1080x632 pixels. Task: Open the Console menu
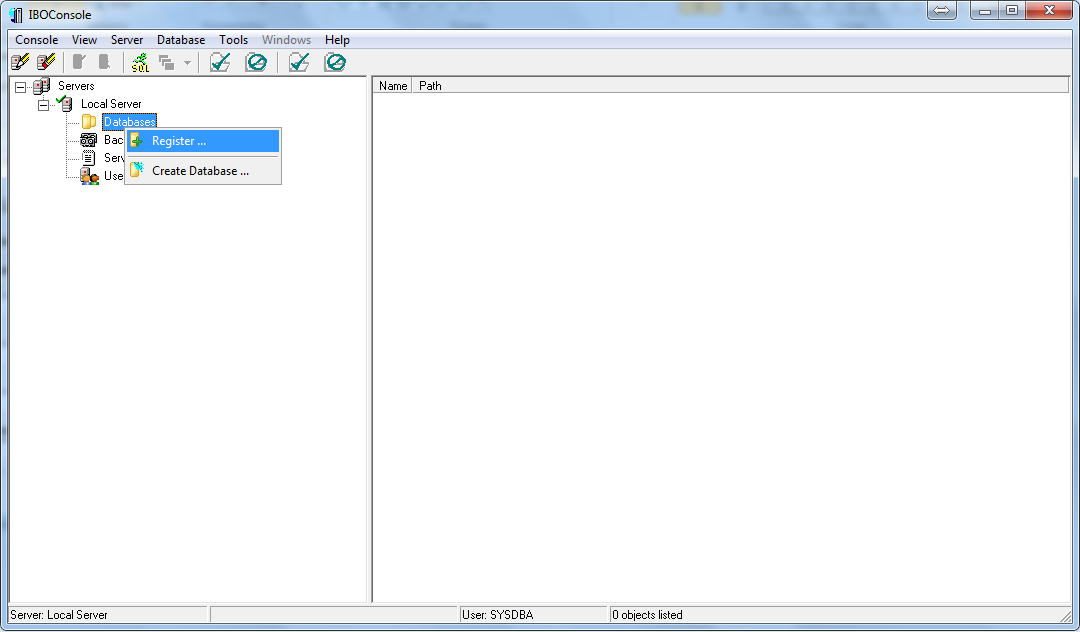(x=37, y=40)
